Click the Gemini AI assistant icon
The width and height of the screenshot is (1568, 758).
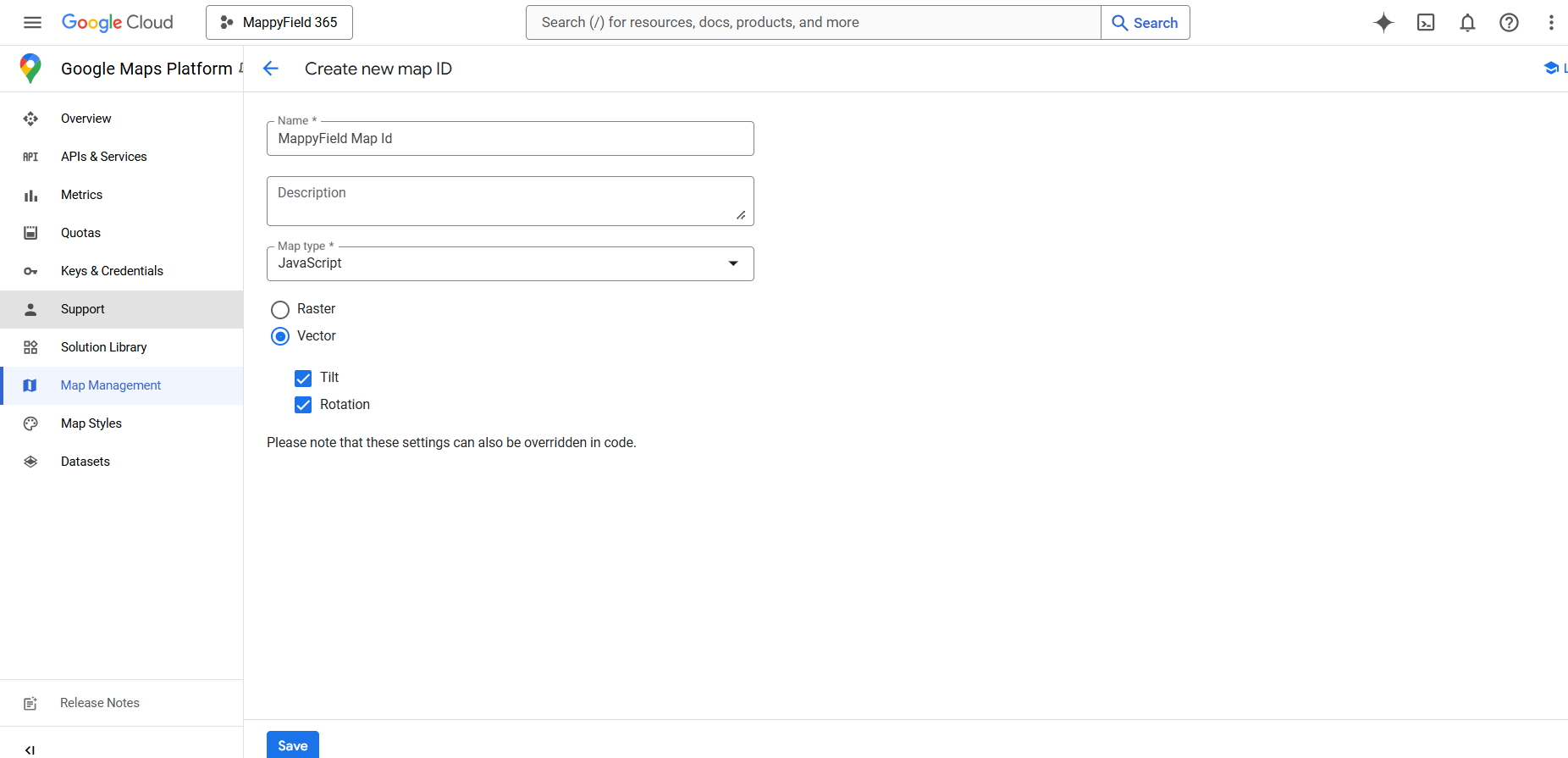[x=1383, y=22]
